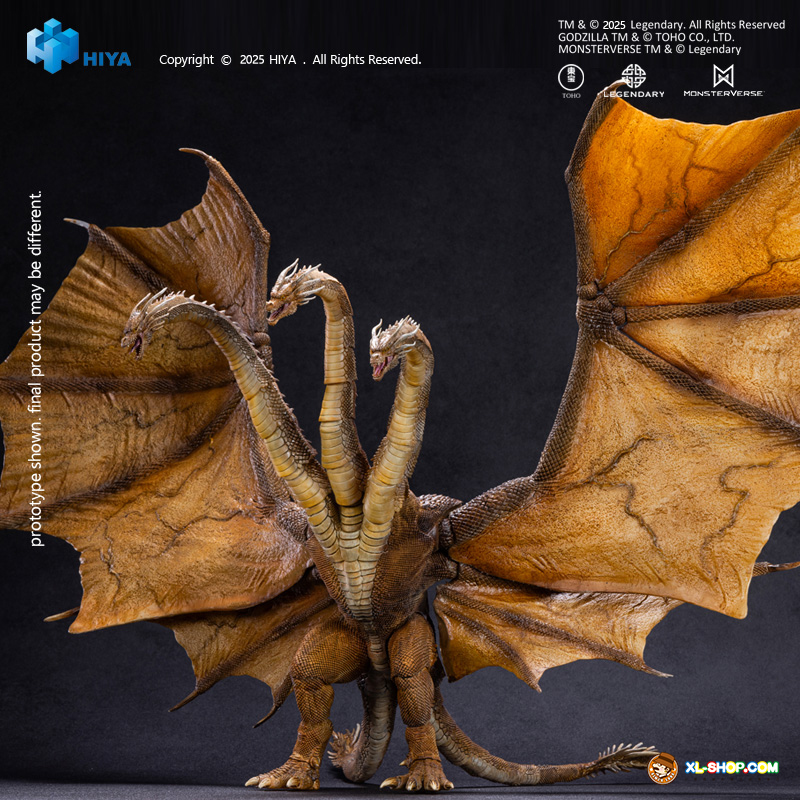Click the HIYA wordmark beside the cube

(106, 58)
